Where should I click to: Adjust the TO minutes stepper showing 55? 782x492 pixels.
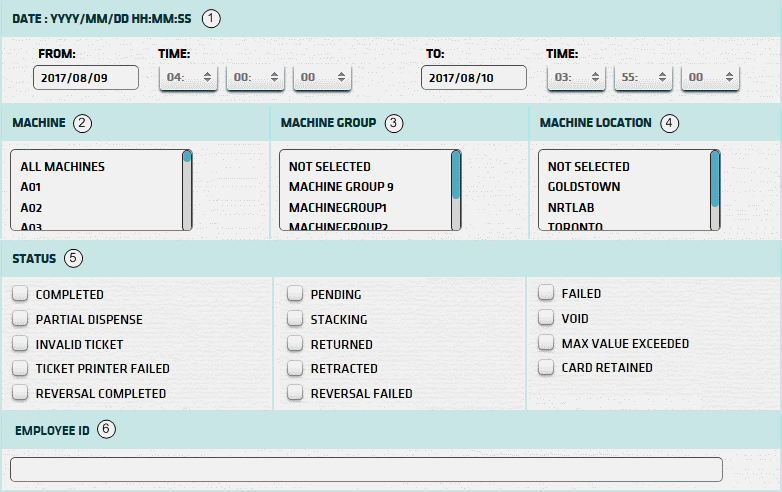(x=643, y=78)
